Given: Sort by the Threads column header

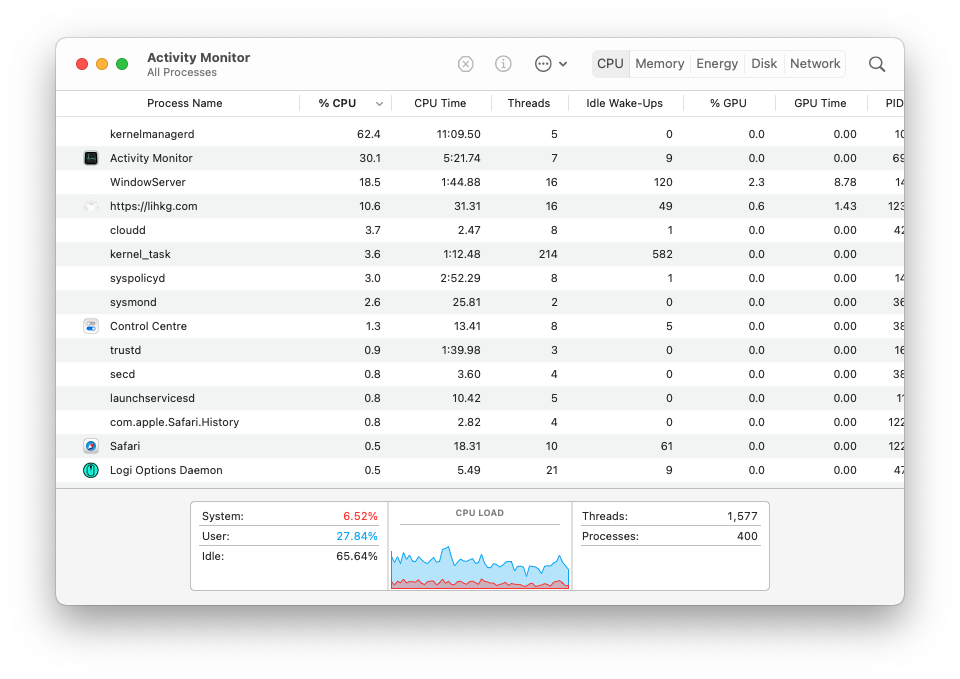Looking at the screenshot, I should tap(529, 103).
